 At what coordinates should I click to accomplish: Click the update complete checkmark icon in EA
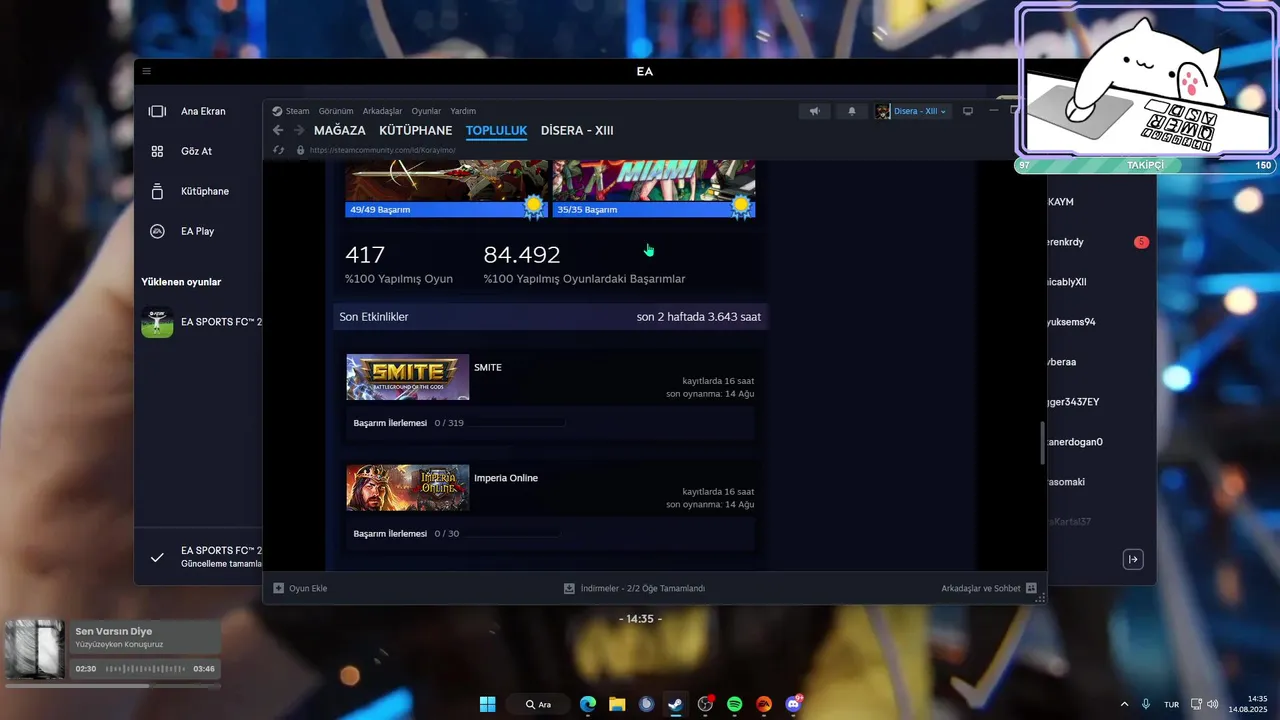(157, 557)
